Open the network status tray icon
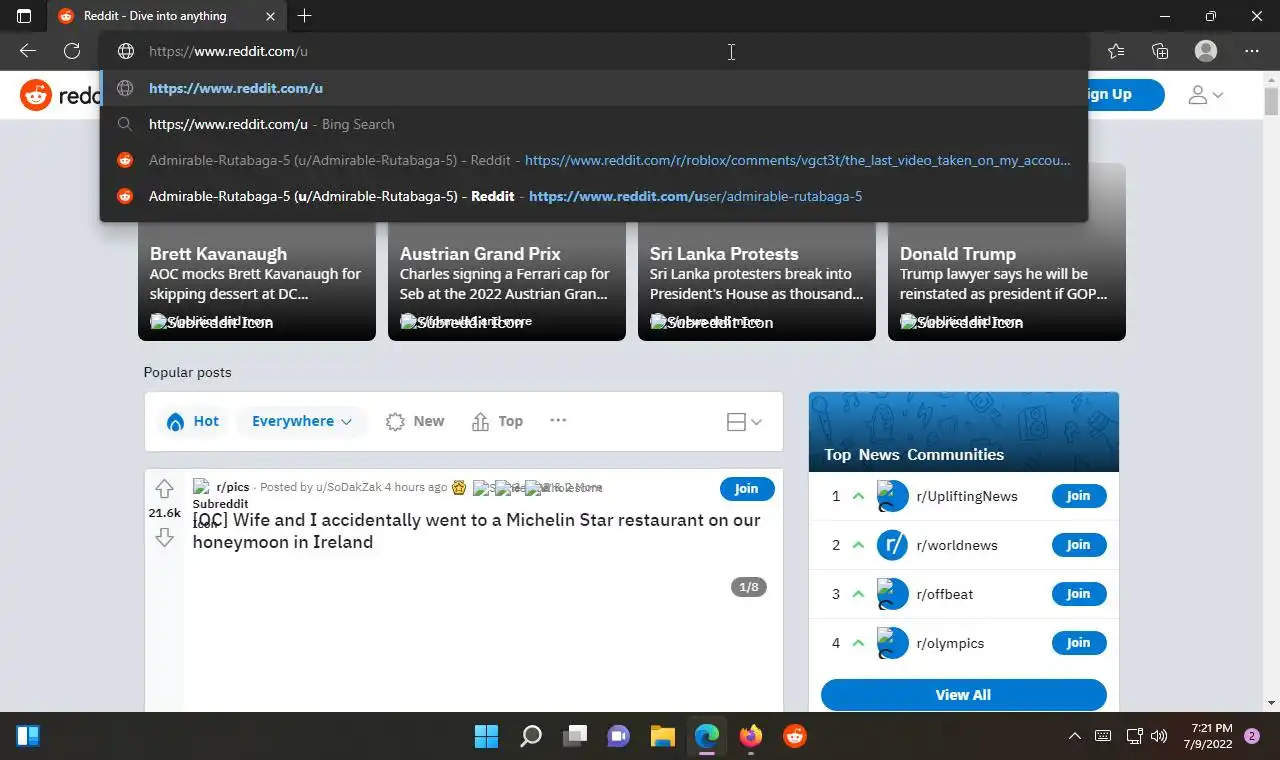Screen dimensions: 1280x760 (1134, 737)
